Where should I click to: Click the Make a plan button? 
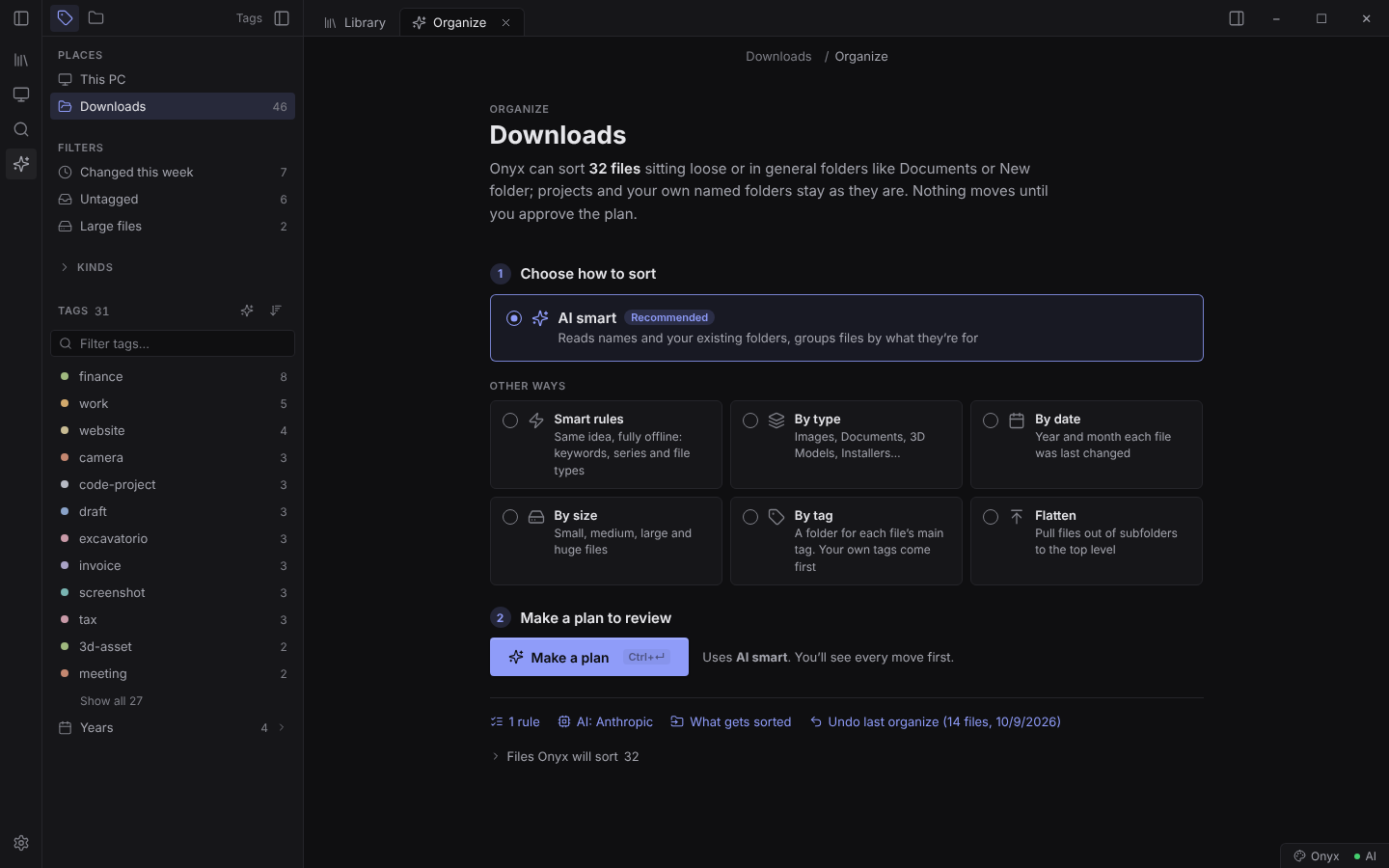(589, 657)
